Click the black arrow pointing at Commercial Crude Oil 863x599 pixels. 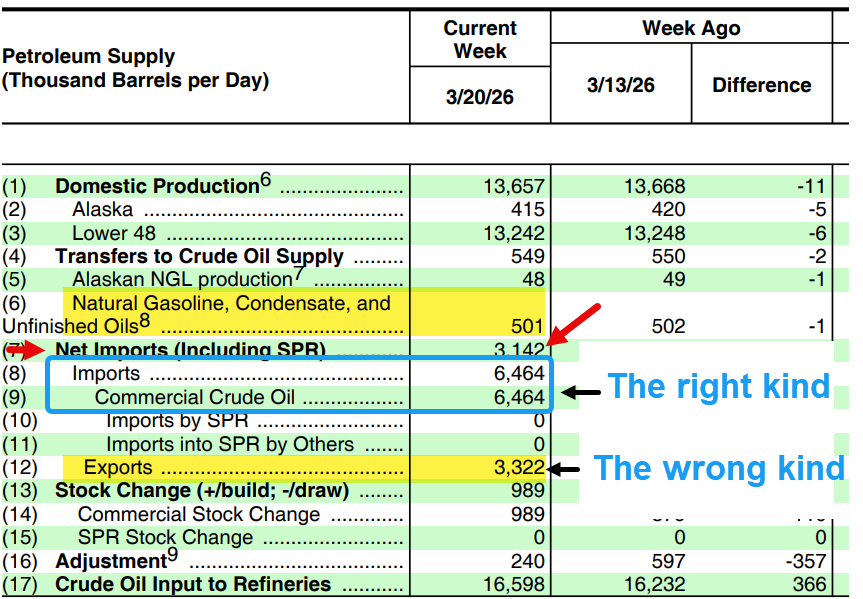581,393
